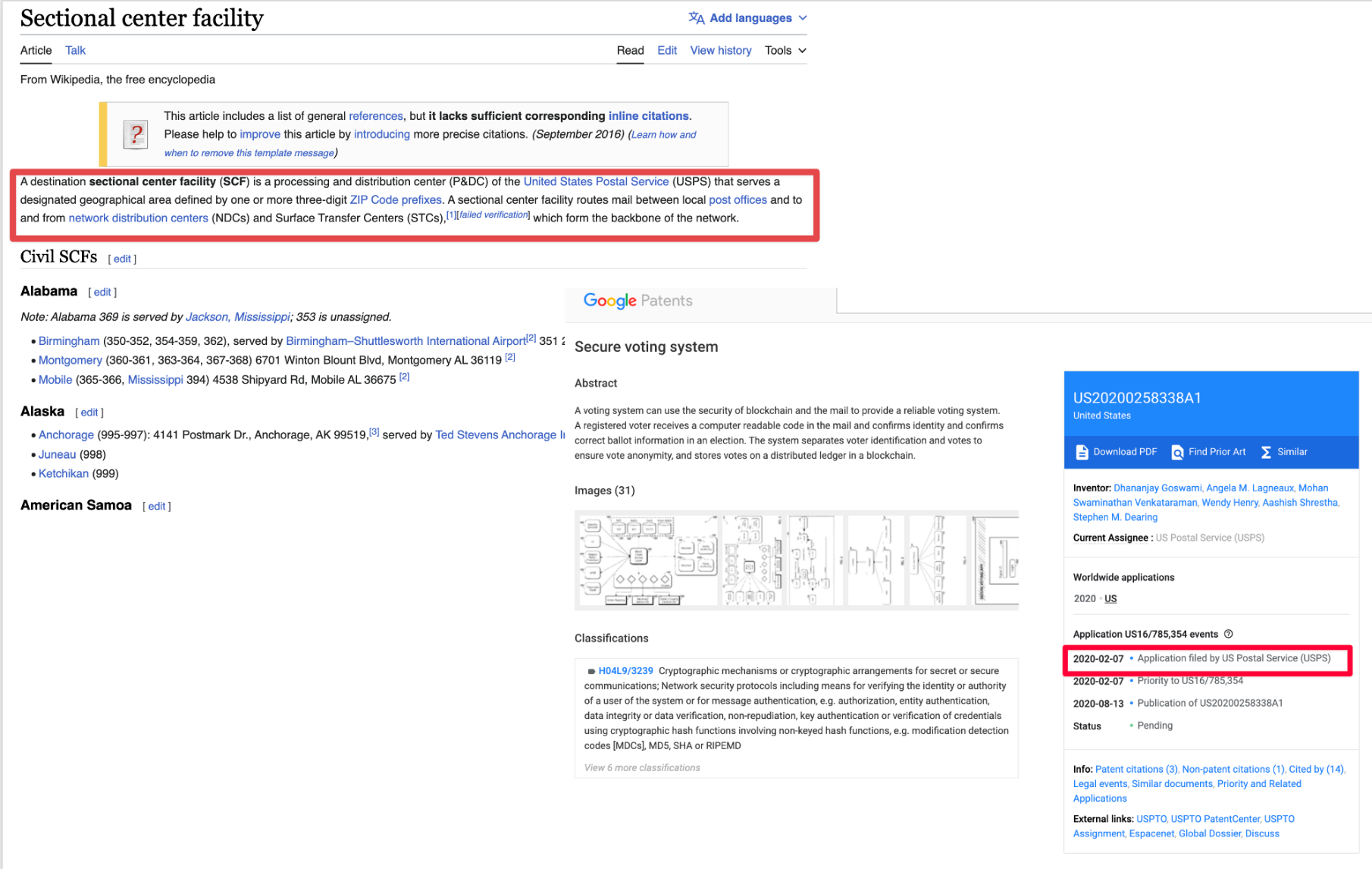The image size is (1372, 869).
Task: Open the Global Dossier external link
Action: 1210,833
